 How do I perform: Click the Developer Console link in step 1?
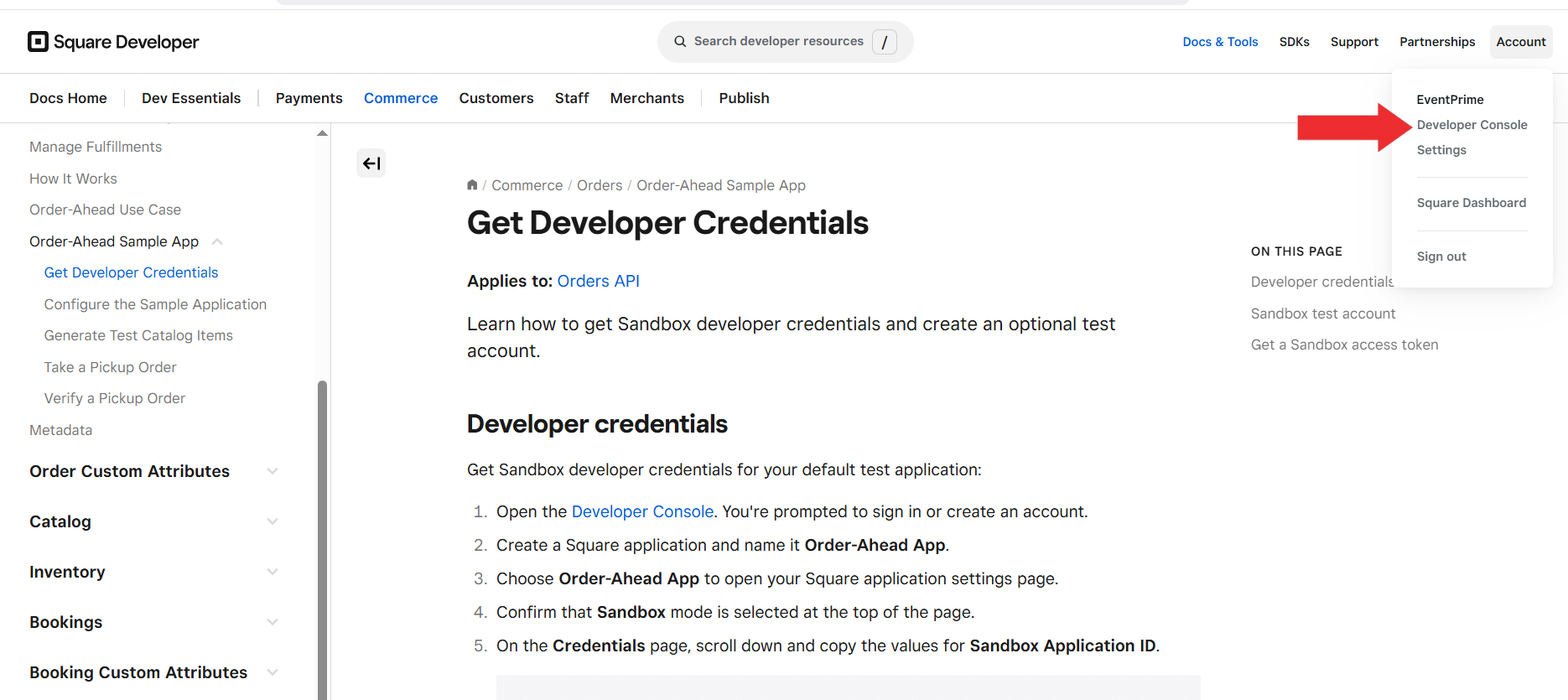tap(642, 511)
